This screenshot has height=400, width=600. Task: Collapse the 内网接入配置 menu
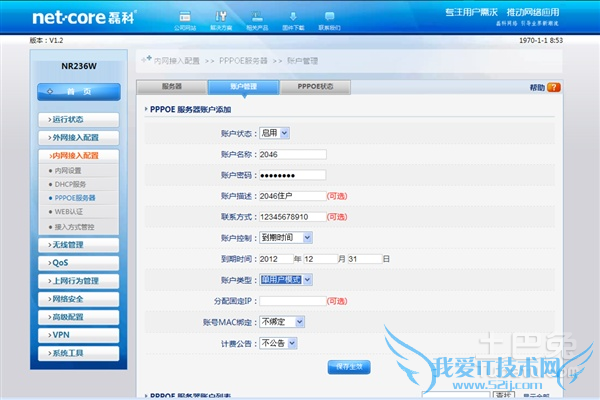coord(78,155)
